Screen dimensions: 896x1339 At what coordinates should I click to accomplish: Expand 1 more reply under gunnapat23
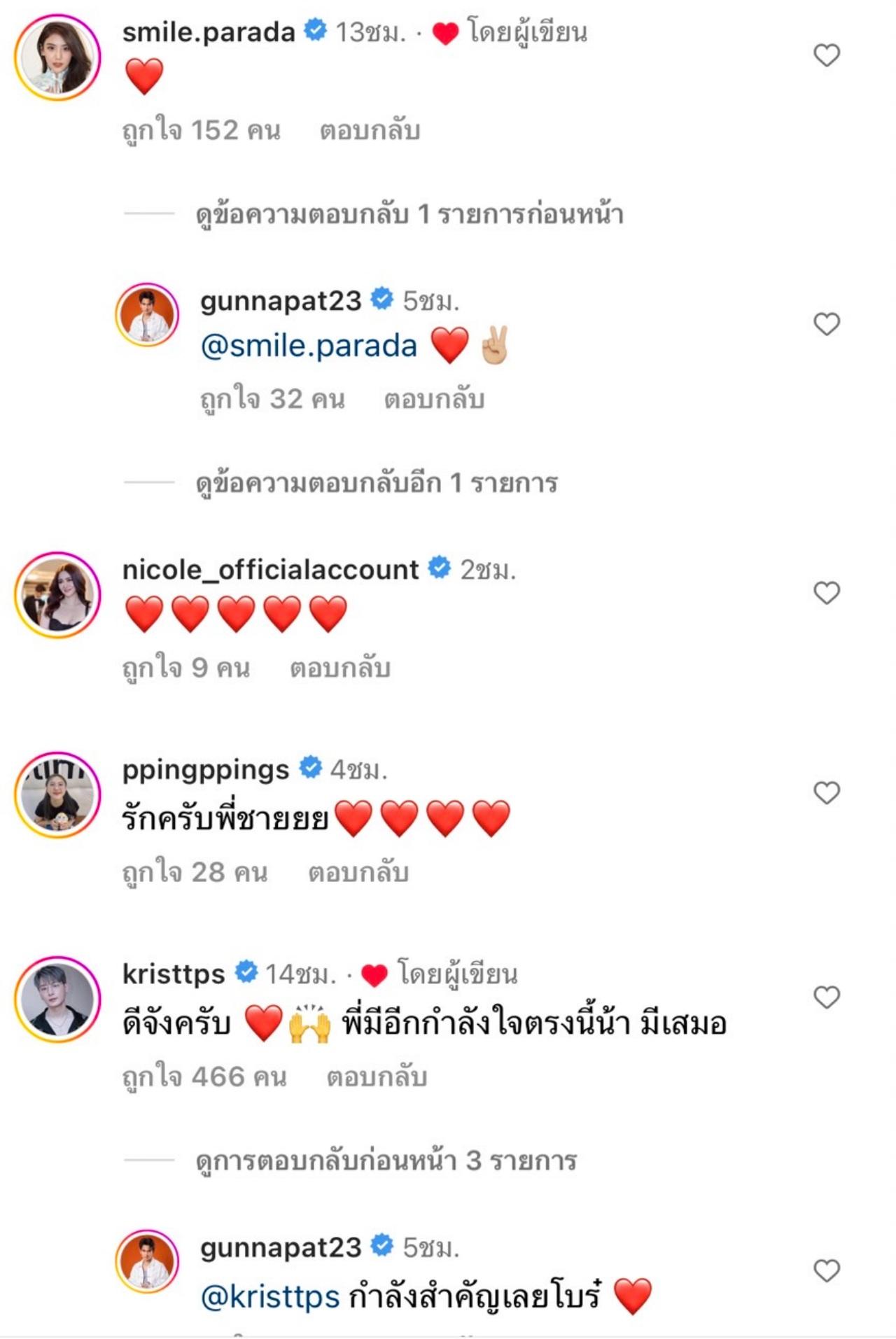pos(376,483)
